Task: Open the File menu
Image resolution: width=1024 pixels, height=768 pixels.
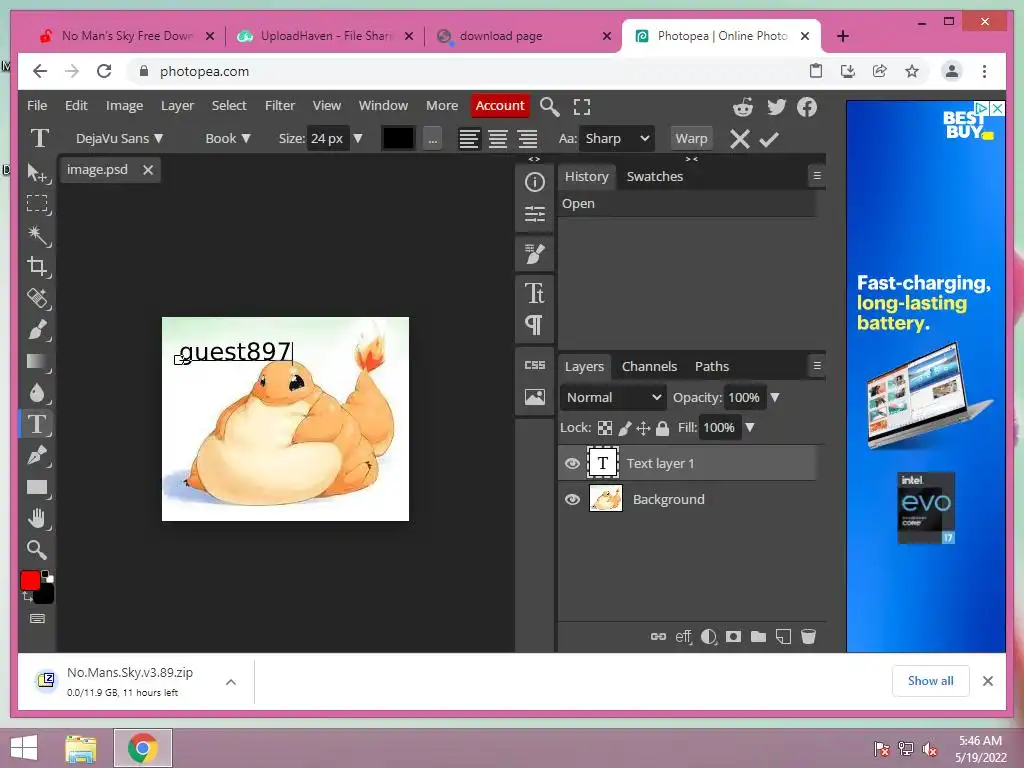Action: coord(37,105)
